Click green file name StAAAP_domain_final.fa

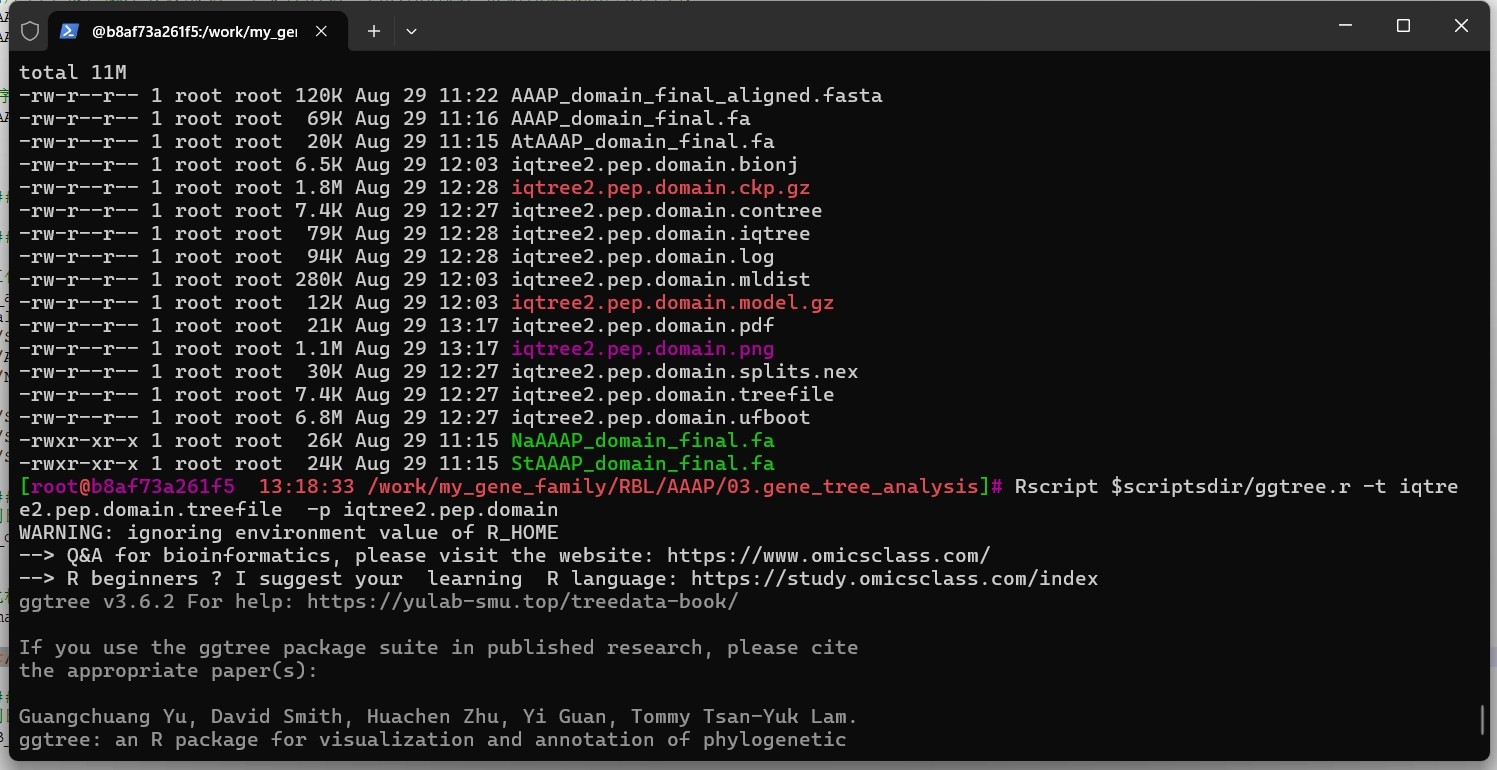click(x=642, y=464)
